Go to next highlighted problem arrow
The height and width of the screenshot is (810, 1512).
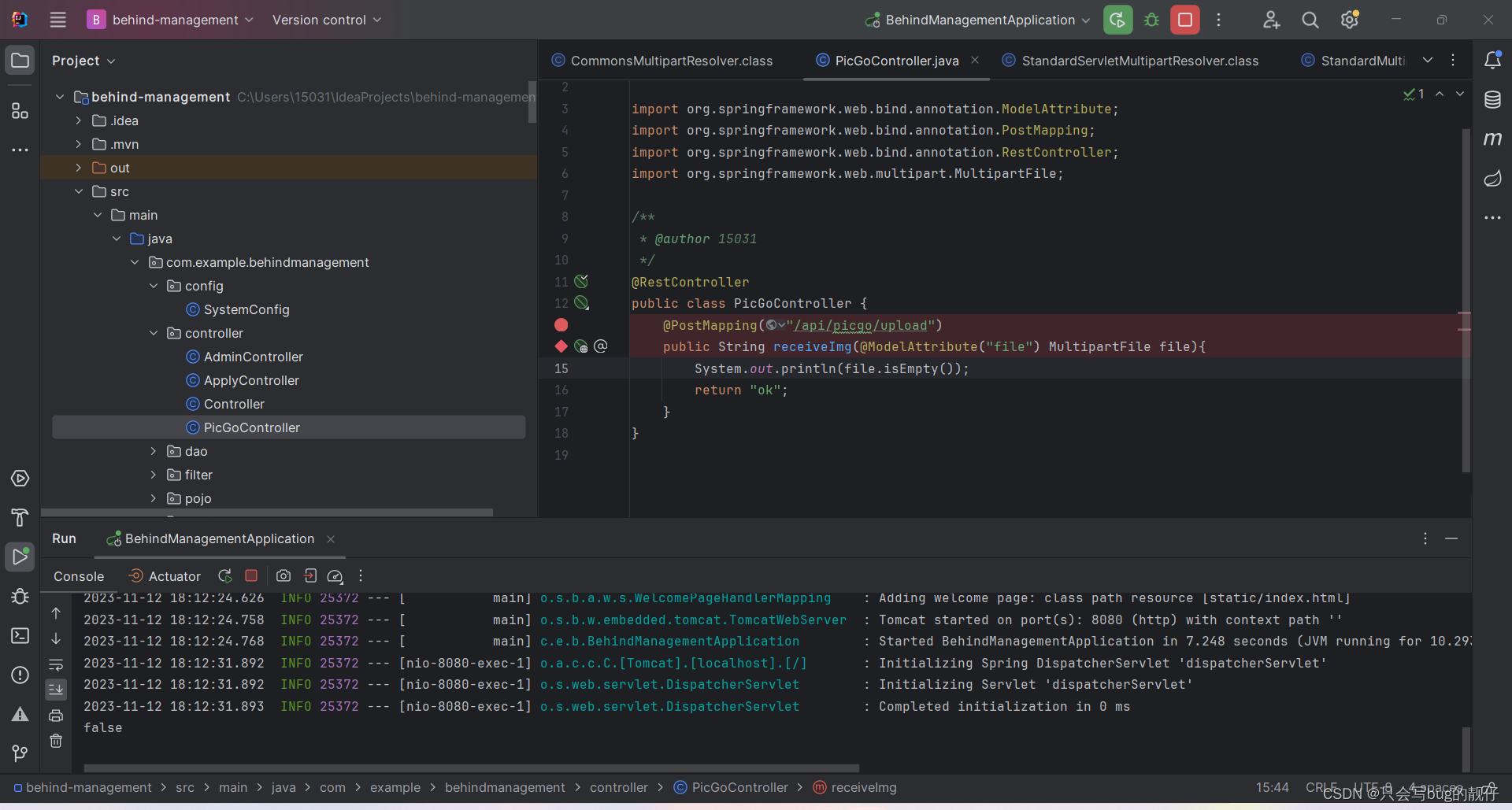click(1459, 94)
